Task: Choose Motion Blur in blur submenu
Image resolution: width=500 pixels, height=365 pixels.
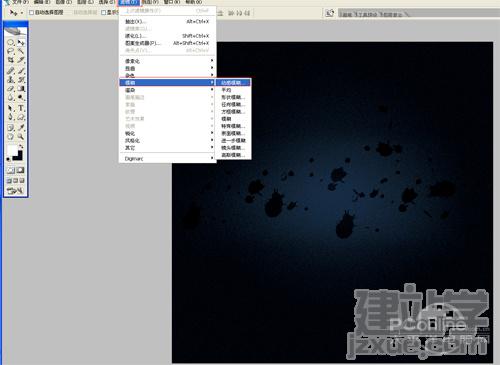Action: tap(233, 83)
